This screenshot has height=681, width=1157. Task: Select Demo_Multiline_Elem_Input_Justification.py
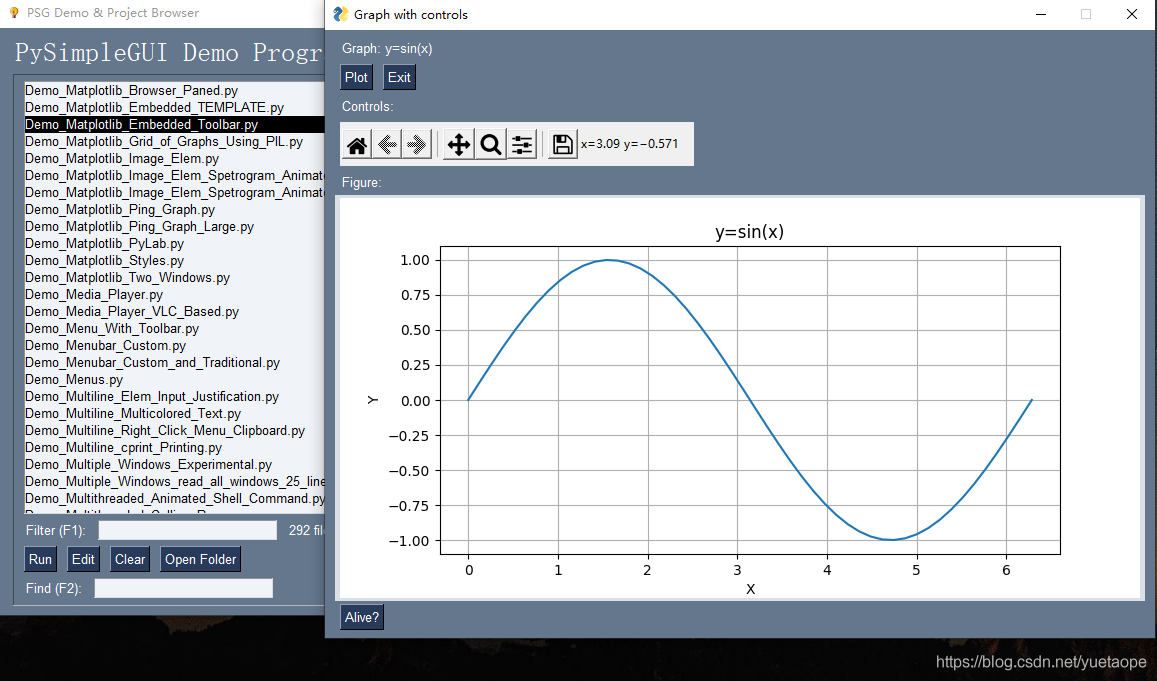[x=174, y=396]
